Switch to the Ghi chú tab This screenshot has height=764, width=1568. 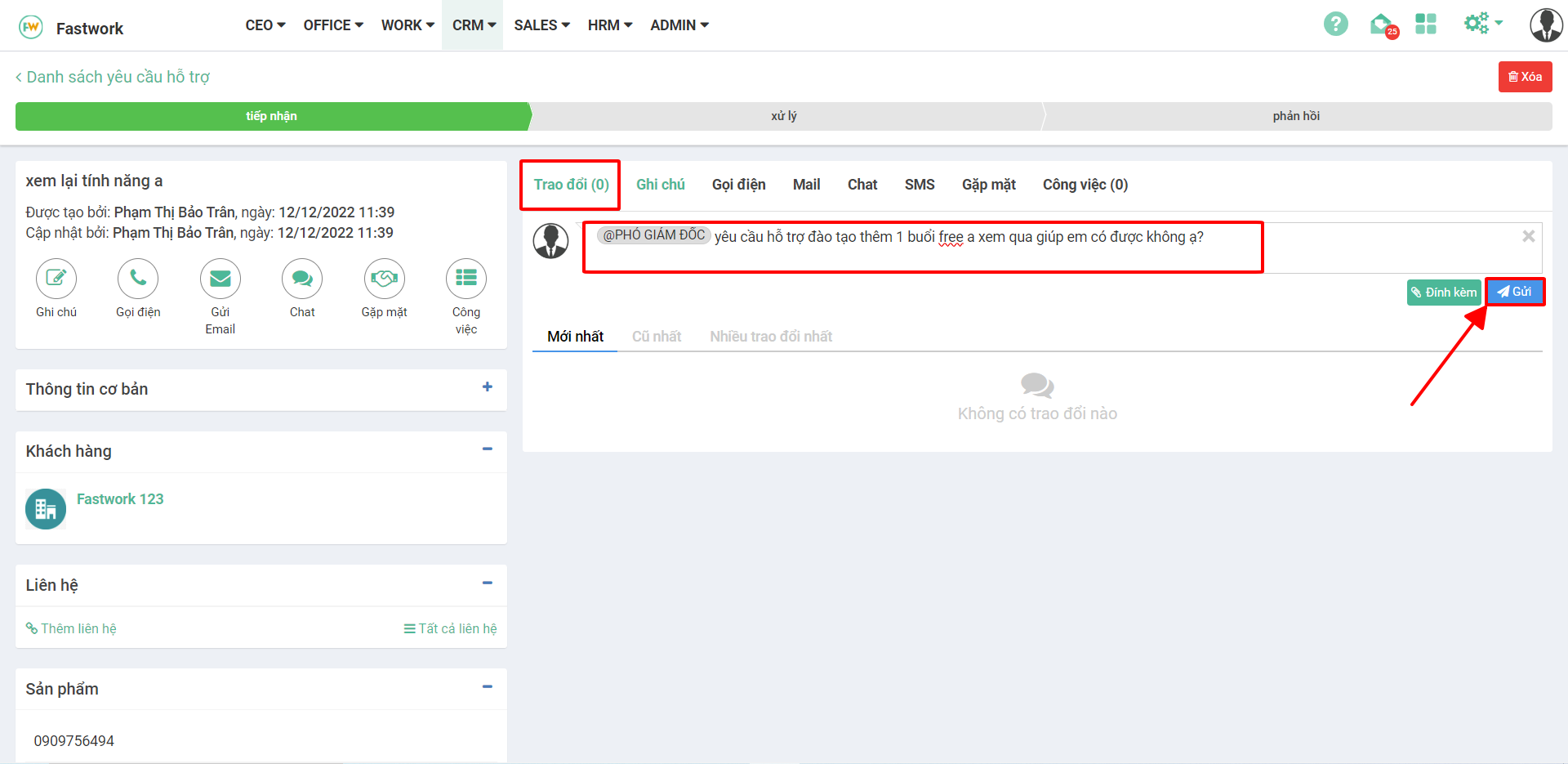(660, 185)
